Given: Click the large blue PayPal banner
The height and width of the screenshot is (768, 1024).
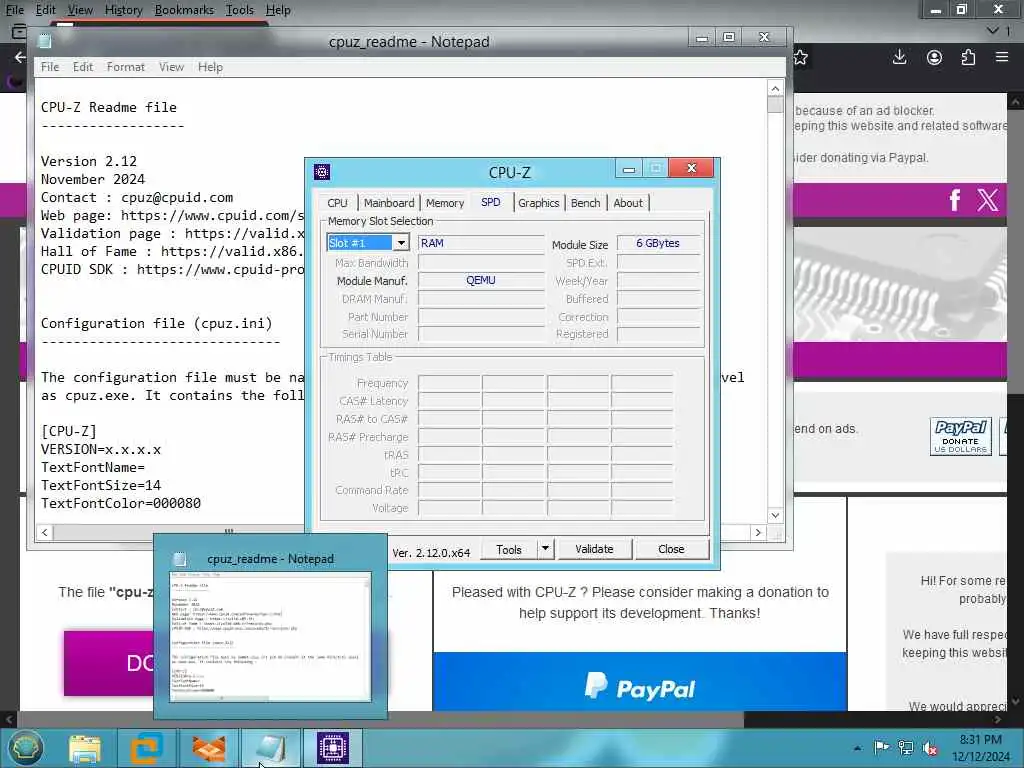Looking at the screenshot, I should [640, 681].
